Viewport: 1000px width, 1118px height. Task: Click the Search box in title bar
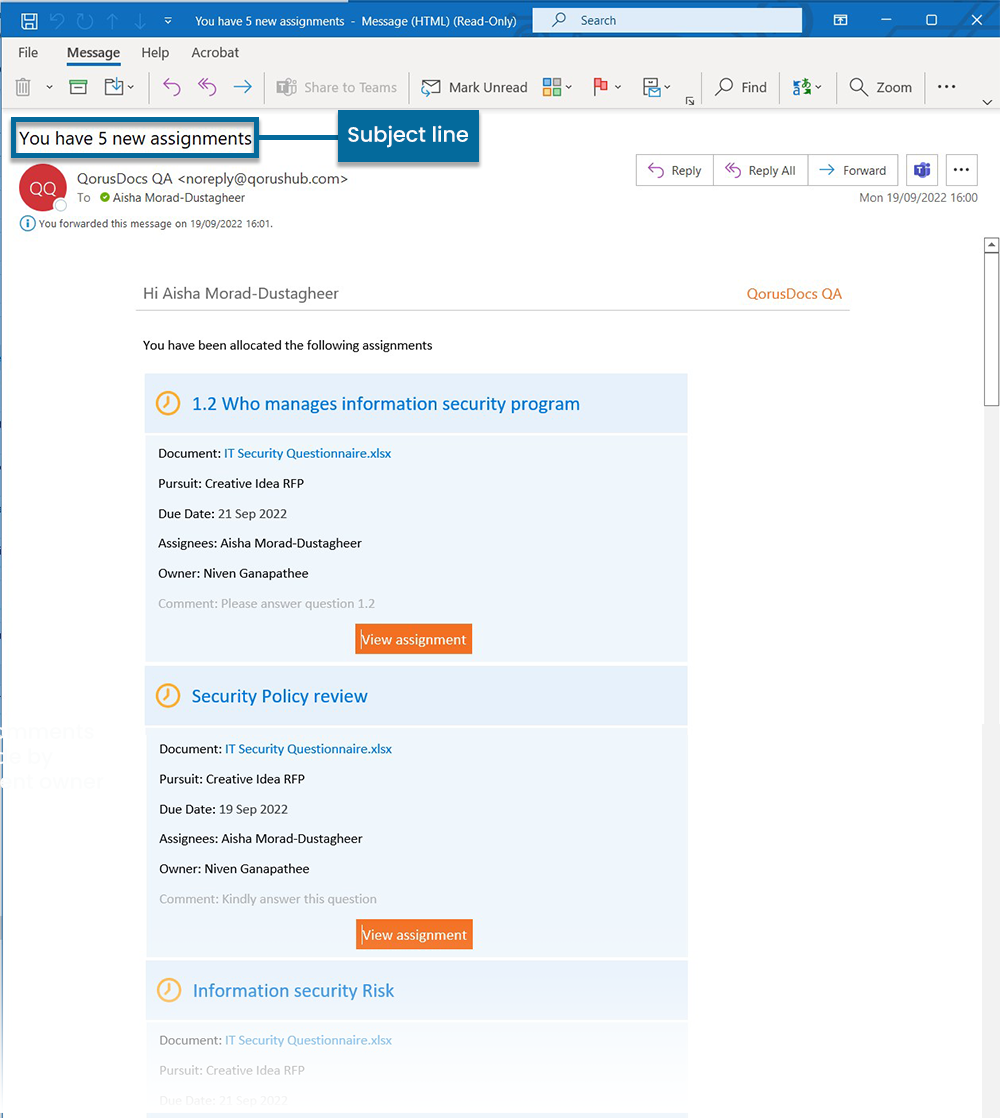click(x=667, y=21)
